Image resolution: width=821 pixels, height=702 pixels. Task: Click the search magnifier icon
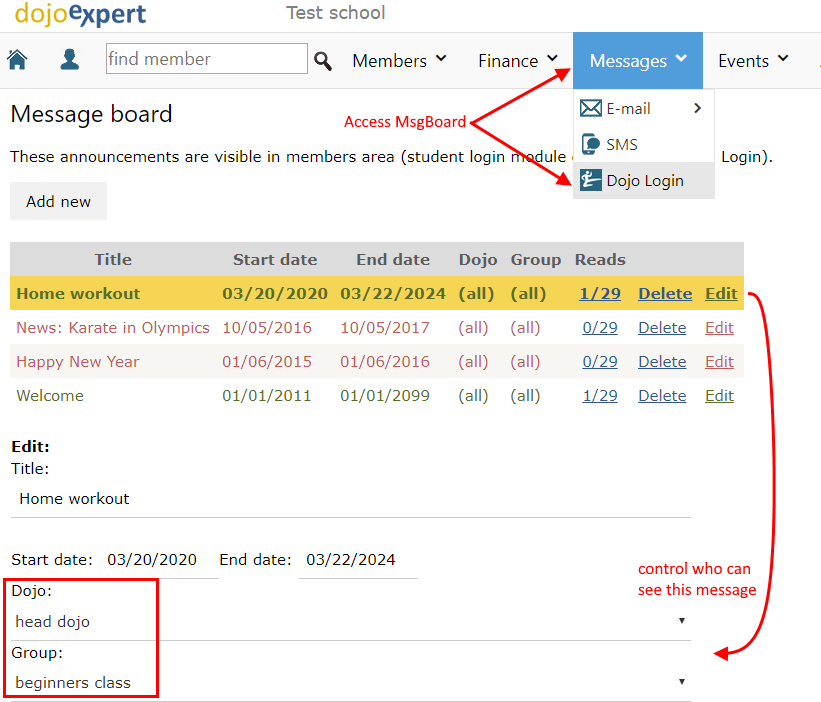323,60
